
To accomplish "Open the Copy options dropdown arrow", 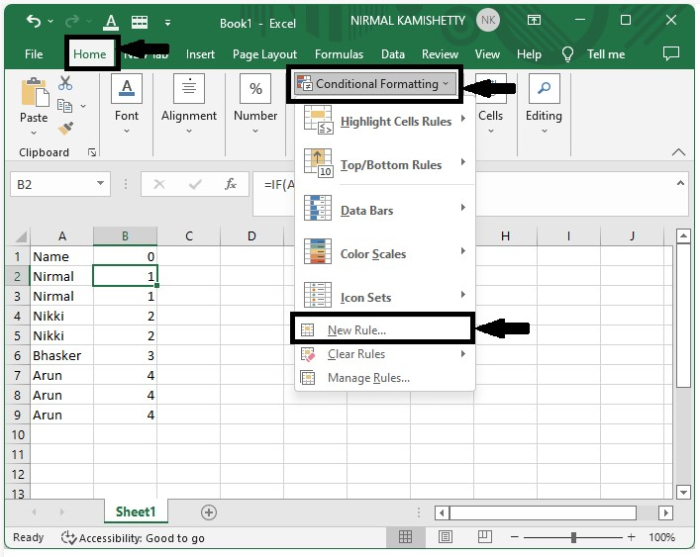I will click(83, 106).
